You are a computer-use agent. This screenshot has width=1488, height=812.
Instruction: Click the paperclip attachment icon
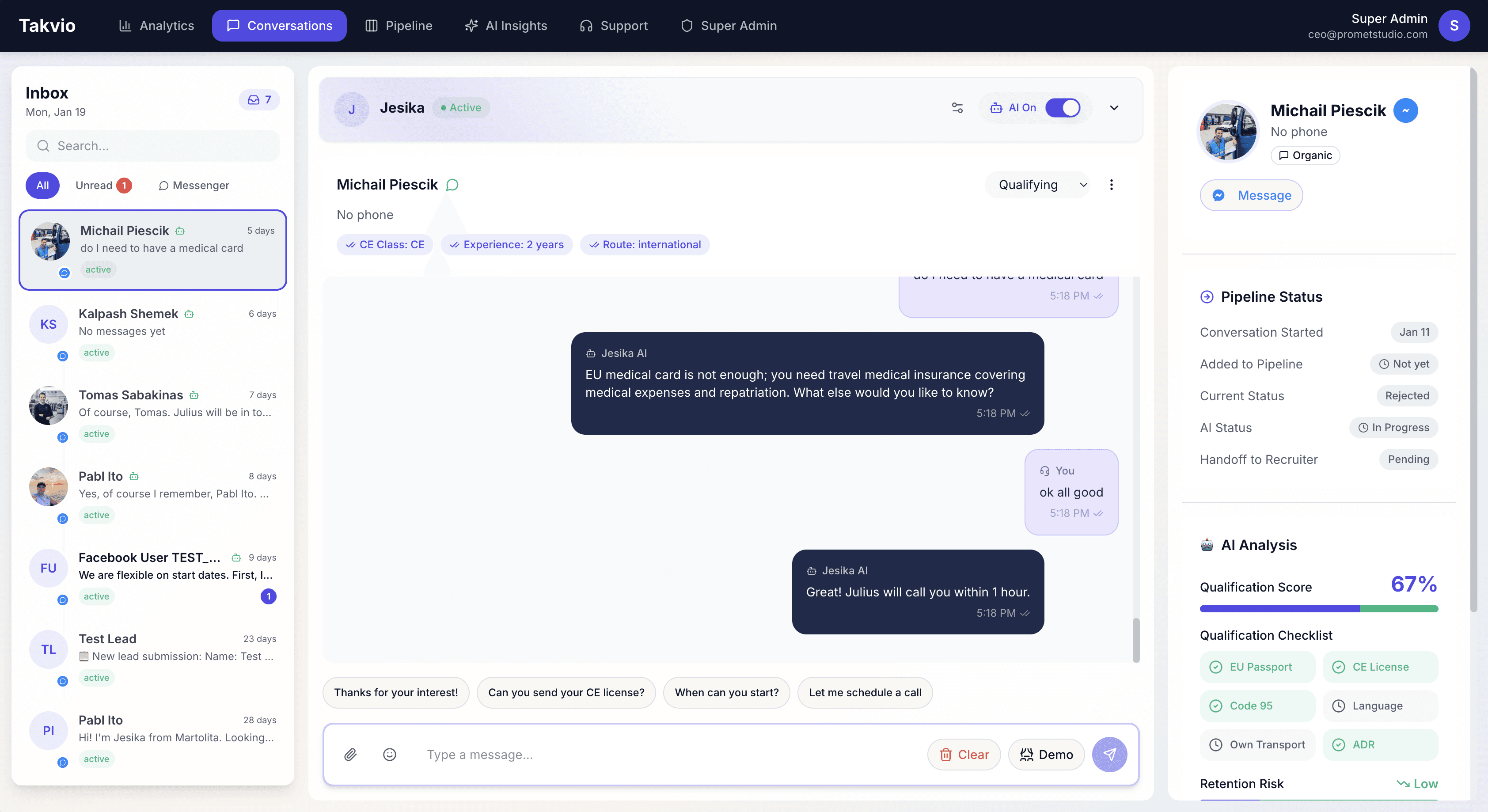(350, 754)
